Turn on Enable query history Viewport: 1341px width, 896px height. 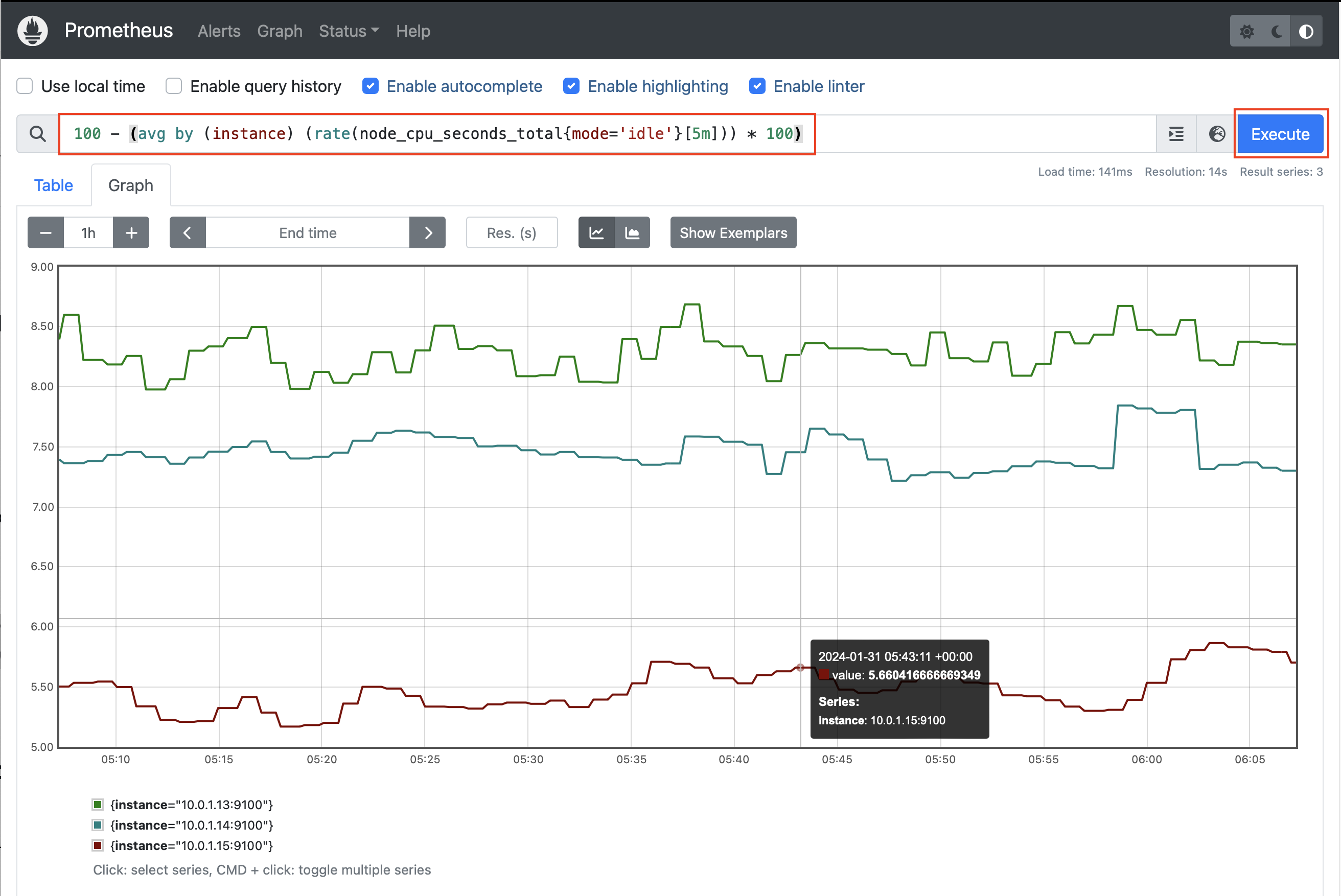[x=174, y=86]
